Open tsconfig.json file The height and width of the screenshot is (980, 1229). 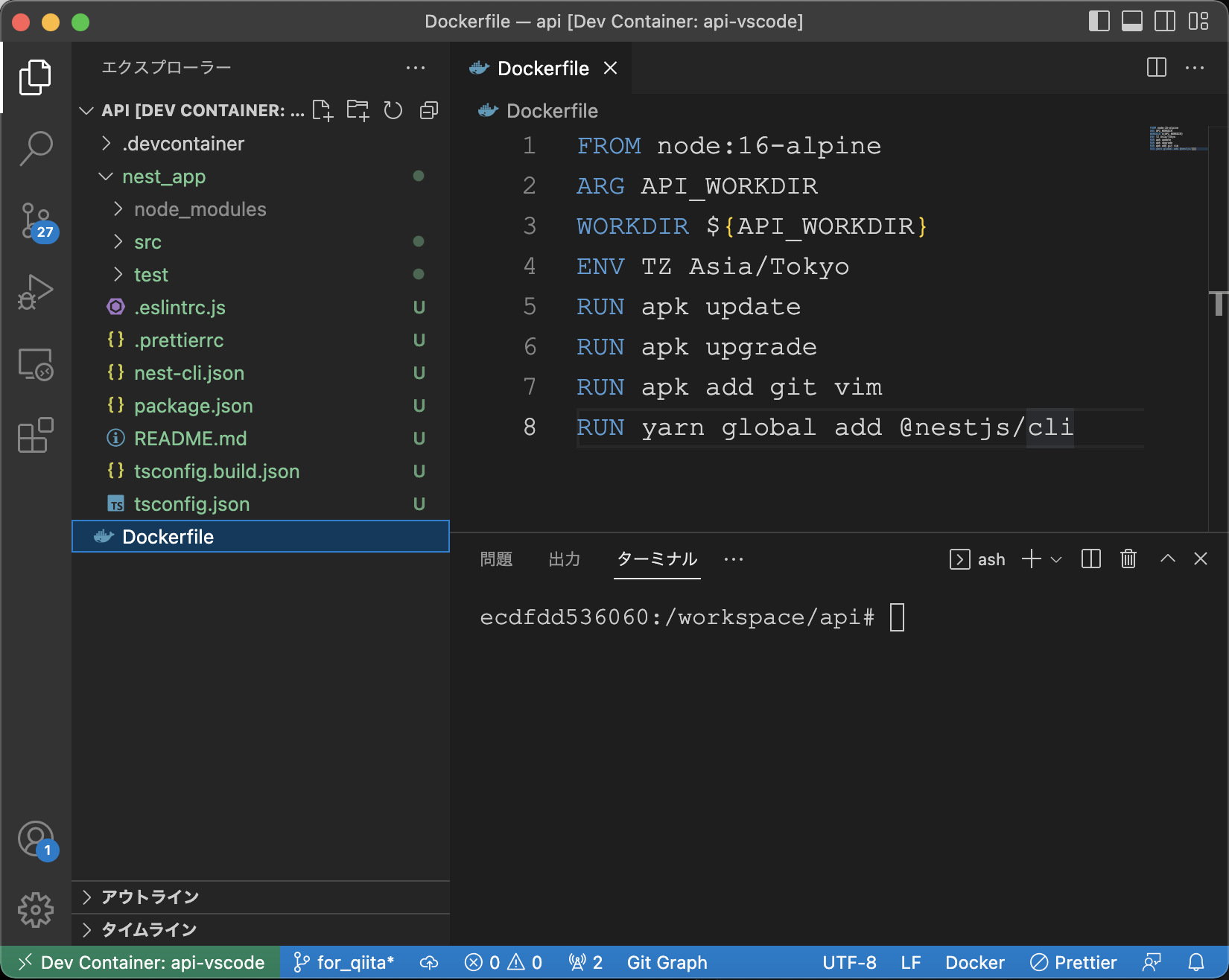coord(261,504)
